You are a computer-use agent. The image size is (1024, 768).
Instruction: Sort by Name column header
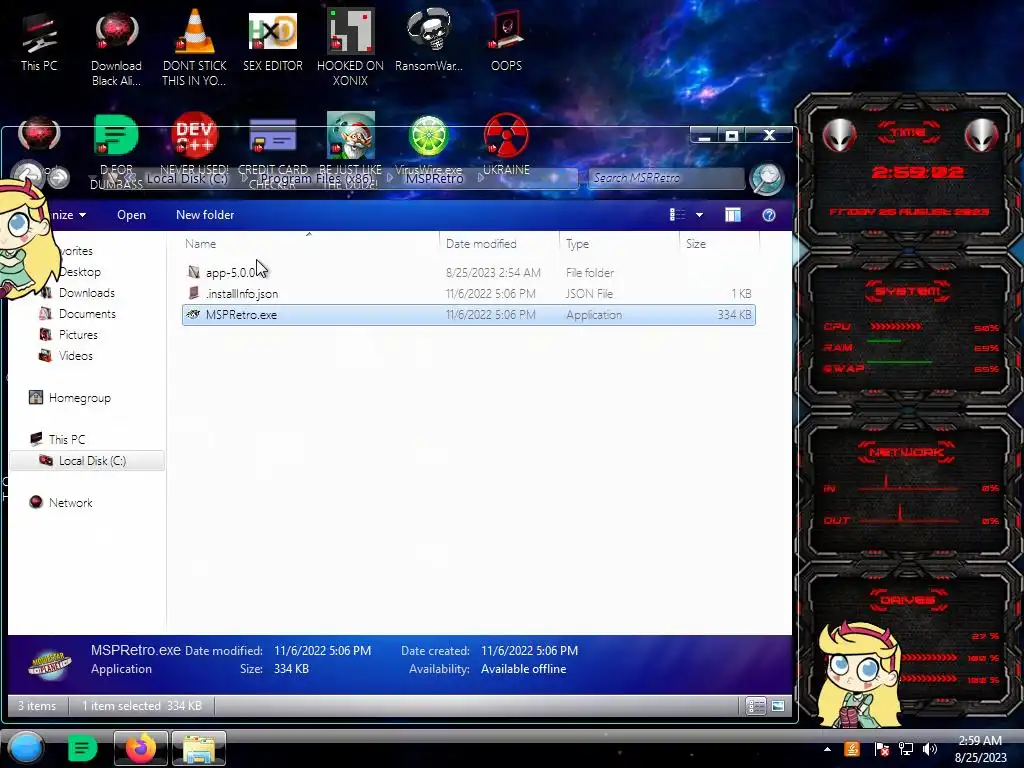(308, 244)
